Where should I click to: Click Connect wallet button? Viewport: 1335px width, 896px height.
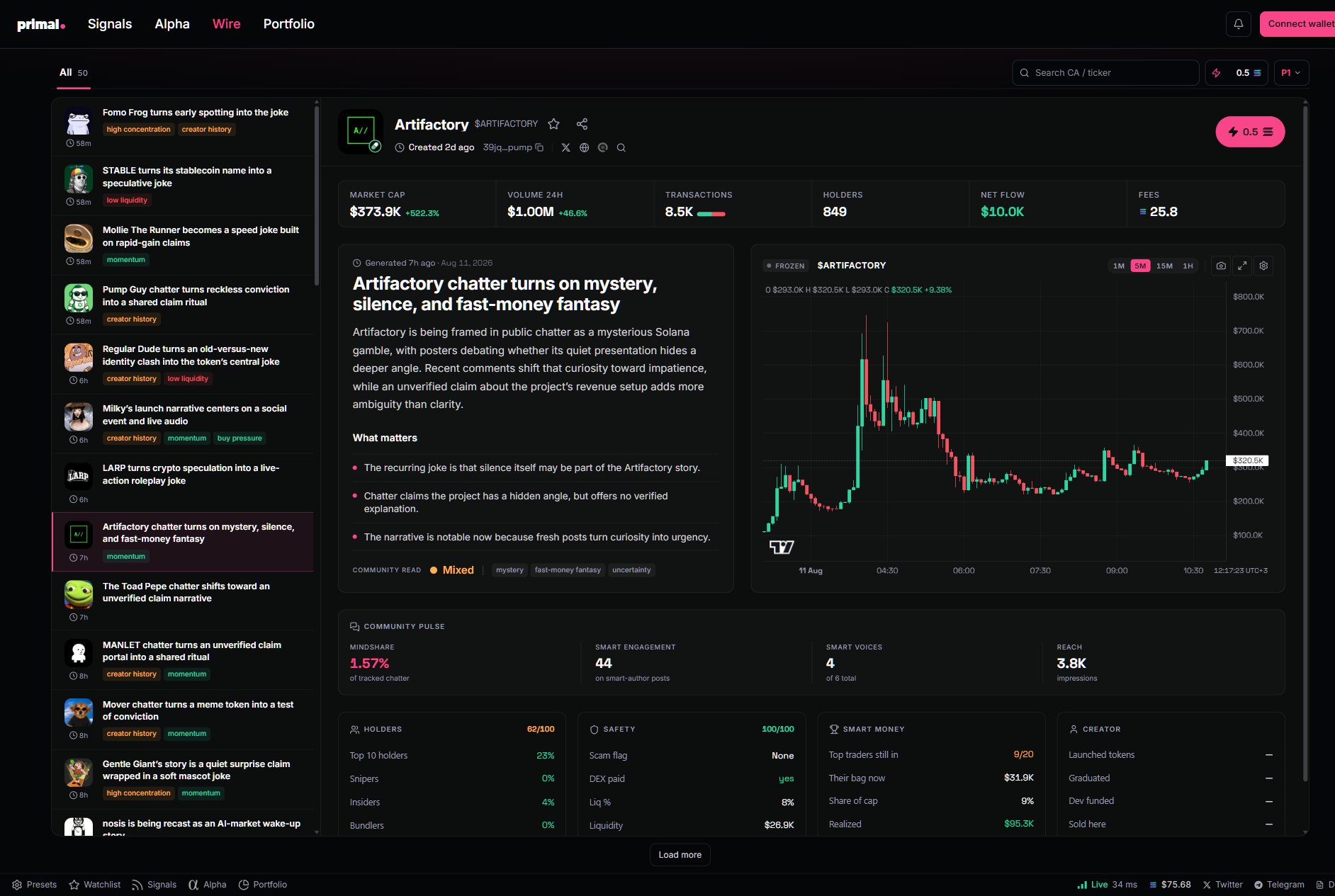tap(1298, 24)
